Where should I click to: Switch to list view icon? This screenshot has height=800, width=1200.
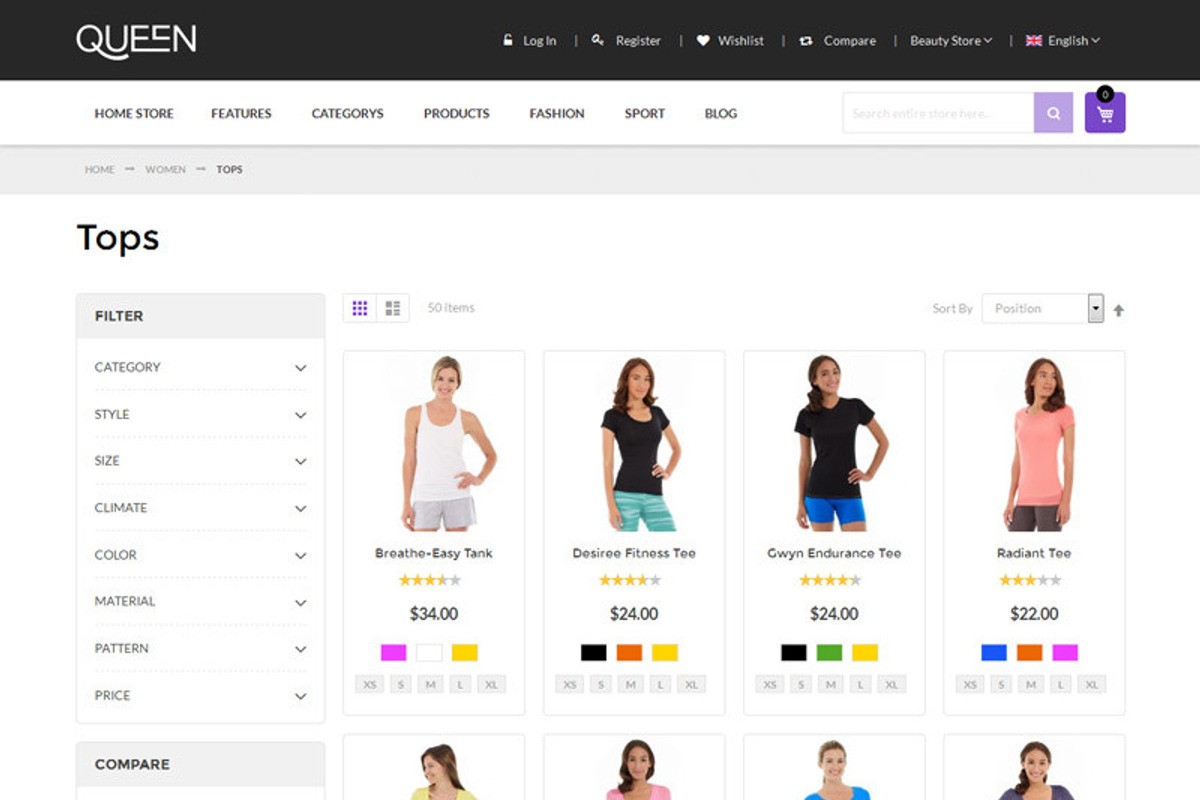393,308
